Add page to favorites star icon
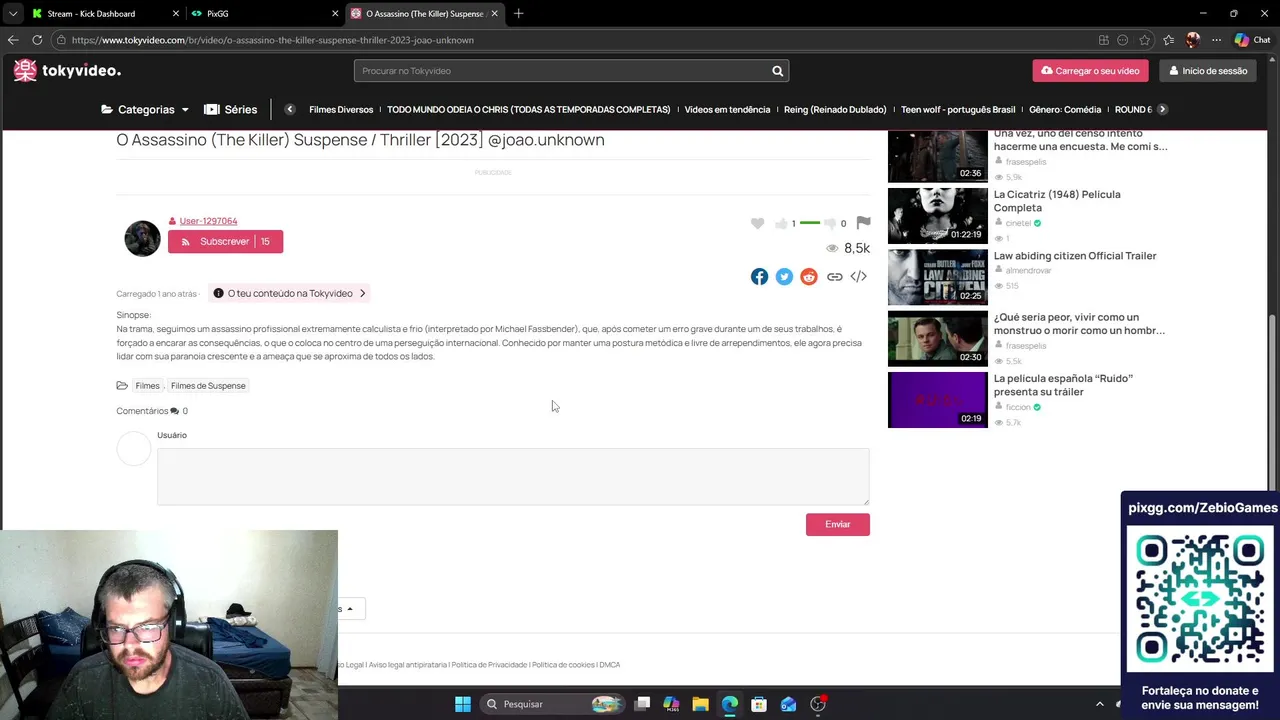Image resolution: width=1280 pixels, height=720 pixels. pos(1145,40)
